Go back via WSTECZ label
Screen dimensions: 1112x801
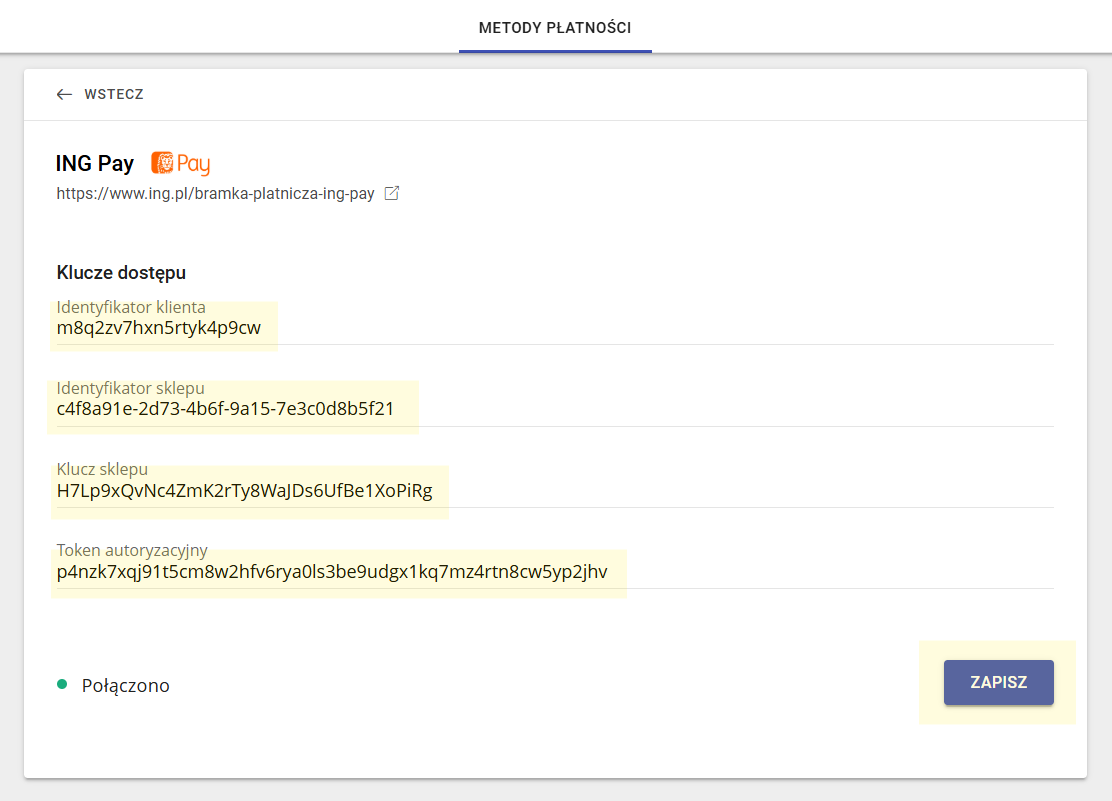[113, 94]
